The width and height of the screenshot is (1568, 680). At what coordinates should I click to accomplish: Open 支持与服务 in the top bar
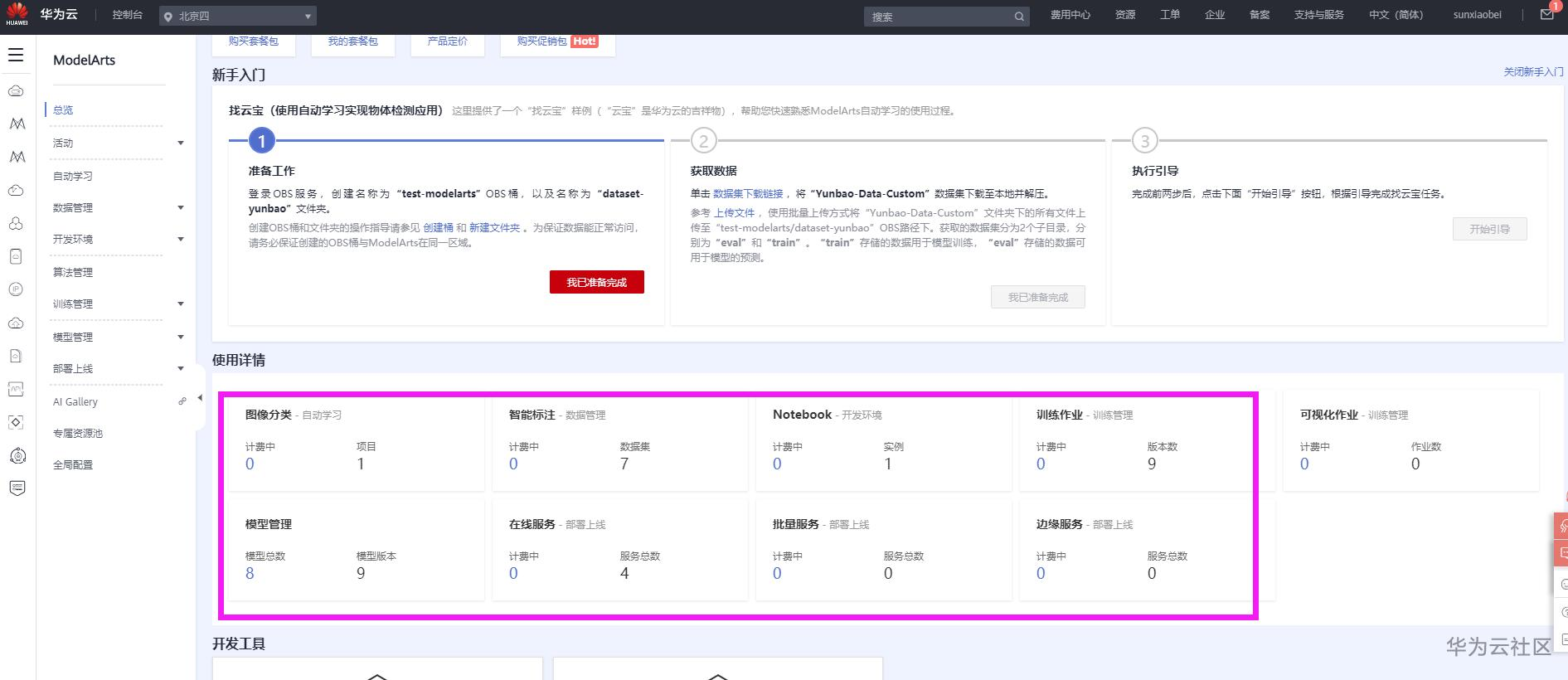click(1318, 15)
